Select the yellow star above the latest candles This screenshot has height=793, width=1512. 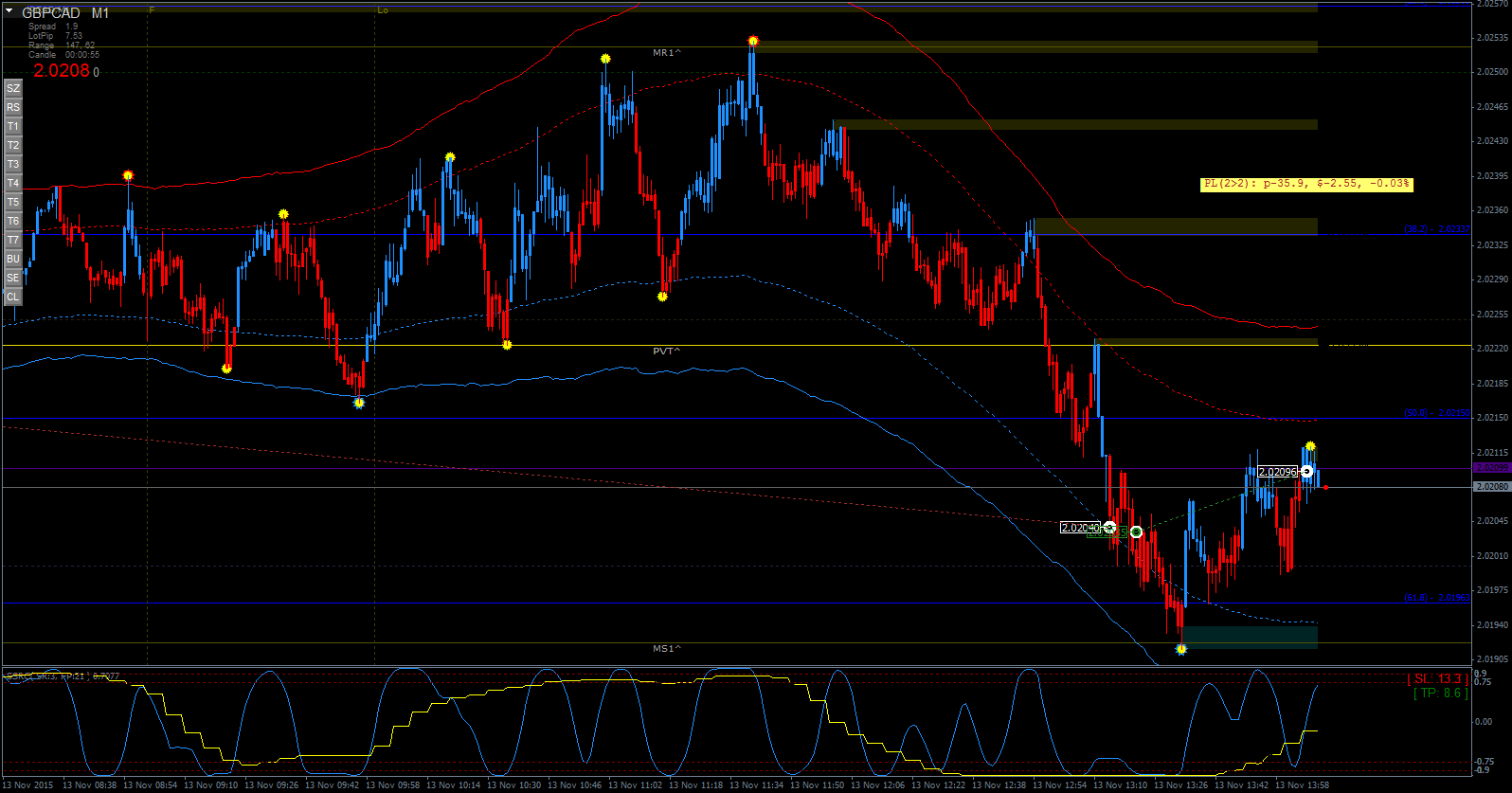pyautogui.click(x=1310, y=446)
